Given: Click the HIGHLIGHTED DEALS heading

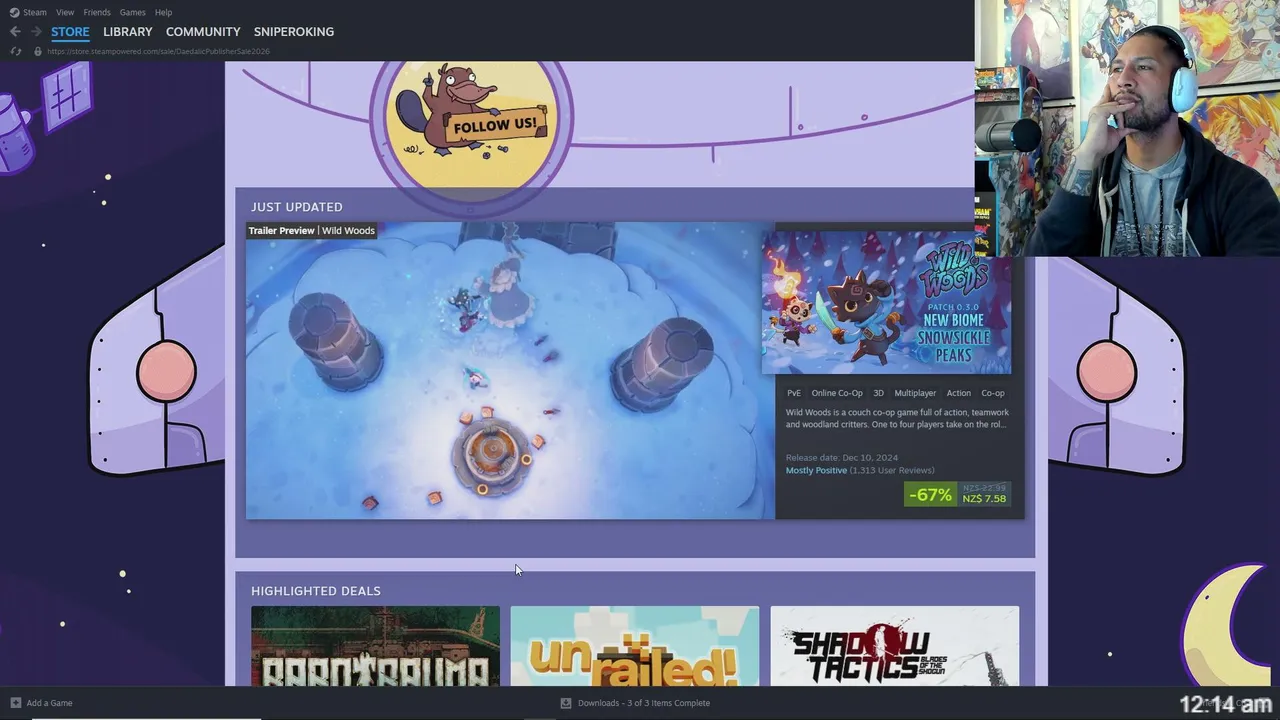Looking at the screenshot, I should (316, 591).
